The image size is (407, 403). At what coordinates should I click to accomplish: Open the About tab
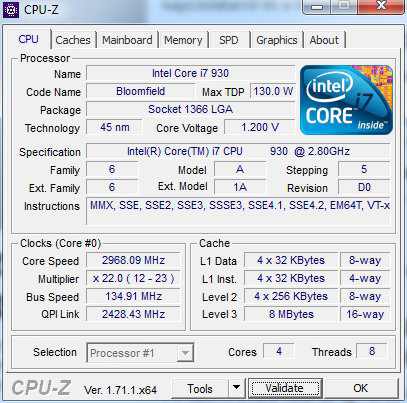coord(324,40)
